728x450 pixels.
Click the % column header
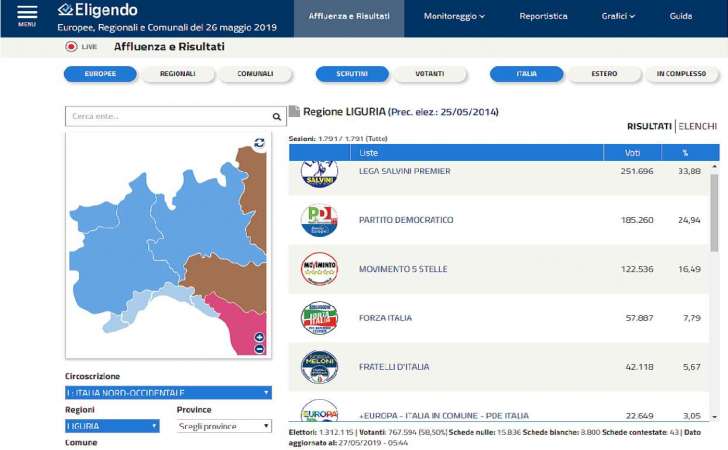coord(685,153)
